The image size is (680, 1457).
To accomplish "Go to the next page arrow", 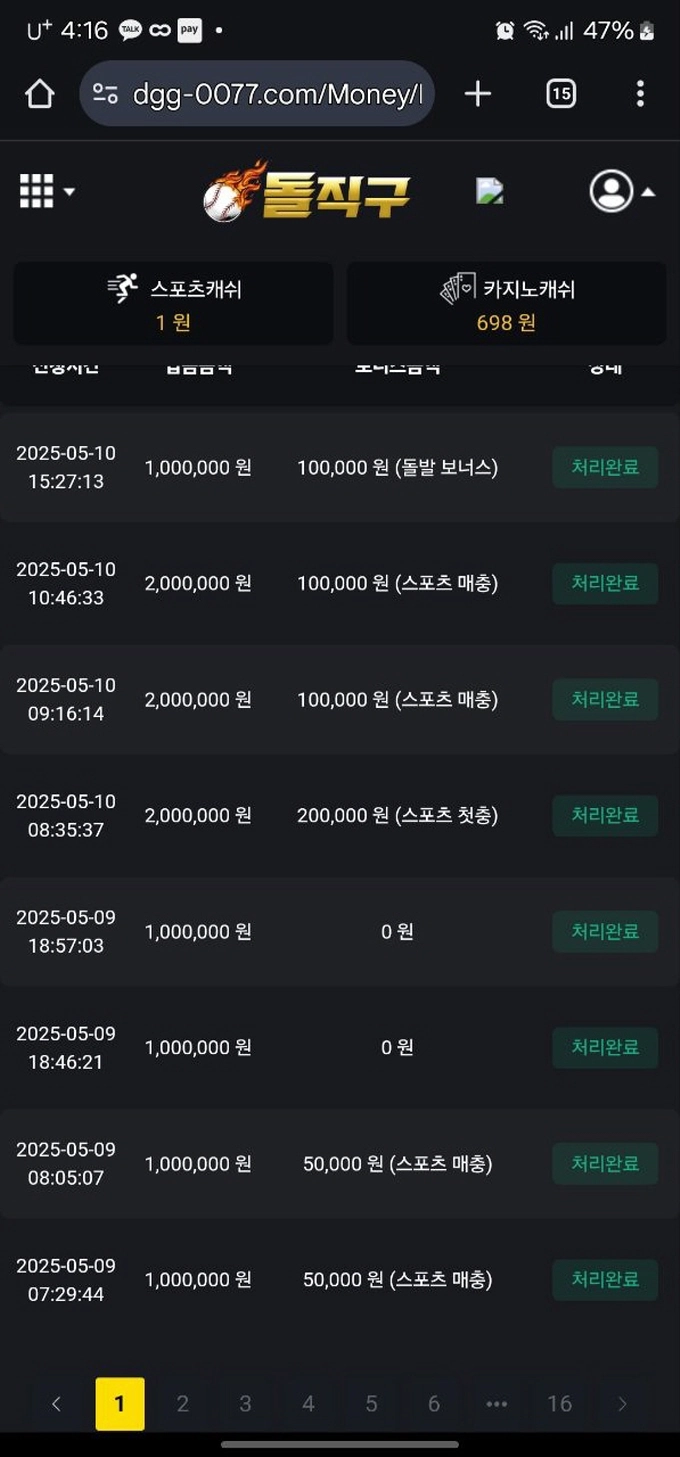I will point(622,1404).
